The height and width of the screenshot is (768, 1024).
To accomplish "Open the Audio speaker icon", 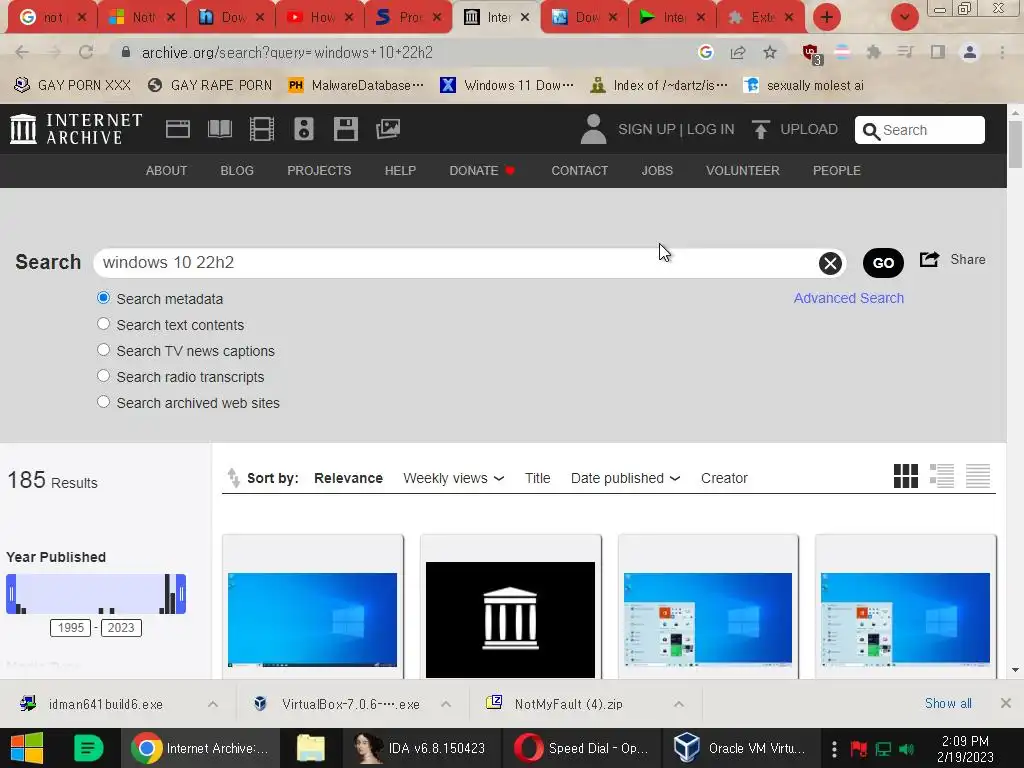I will tap(304, 129).
